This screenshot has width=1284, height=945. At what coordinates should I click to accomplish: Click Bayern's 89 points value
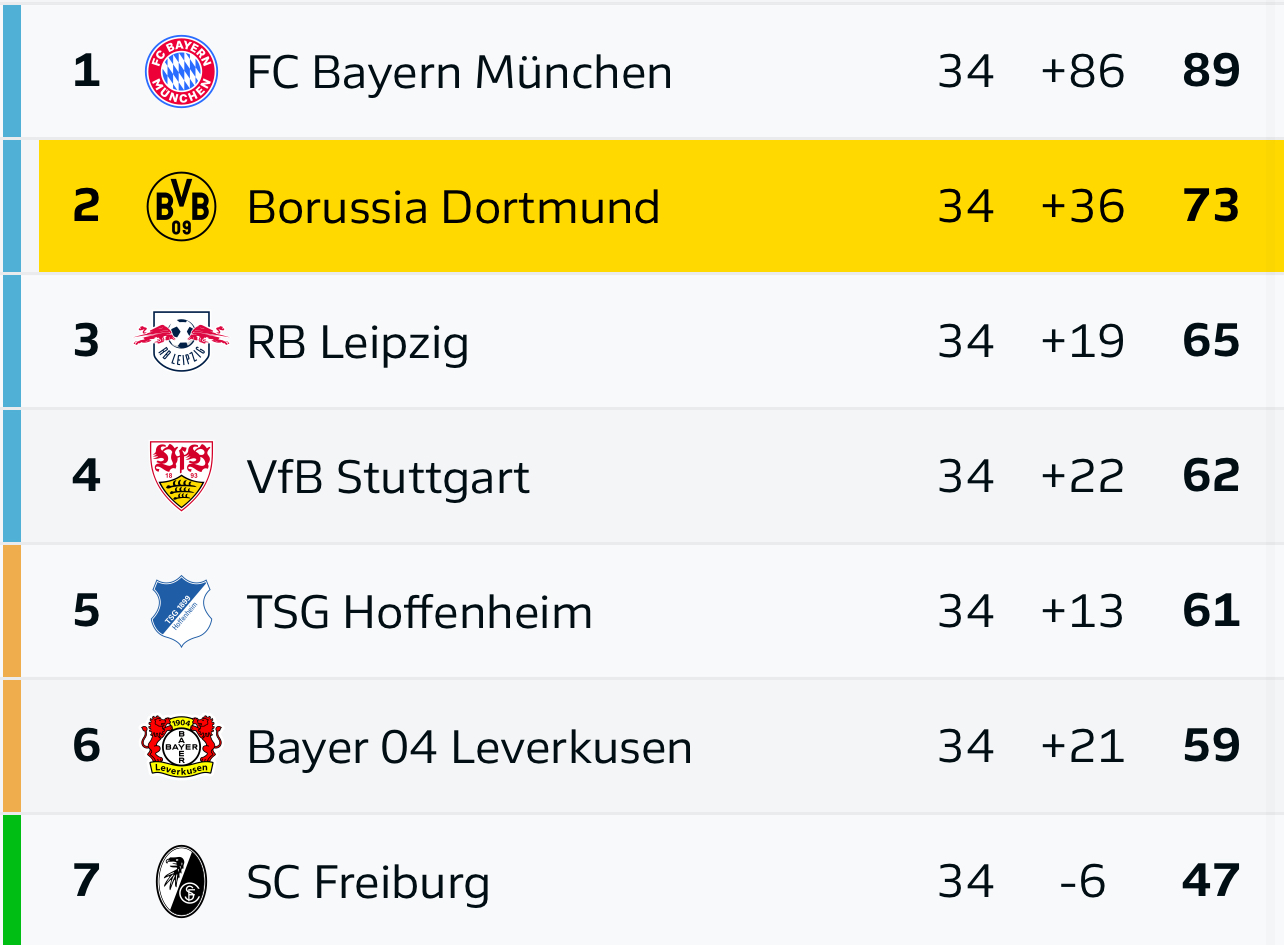tap(1211, 71)
